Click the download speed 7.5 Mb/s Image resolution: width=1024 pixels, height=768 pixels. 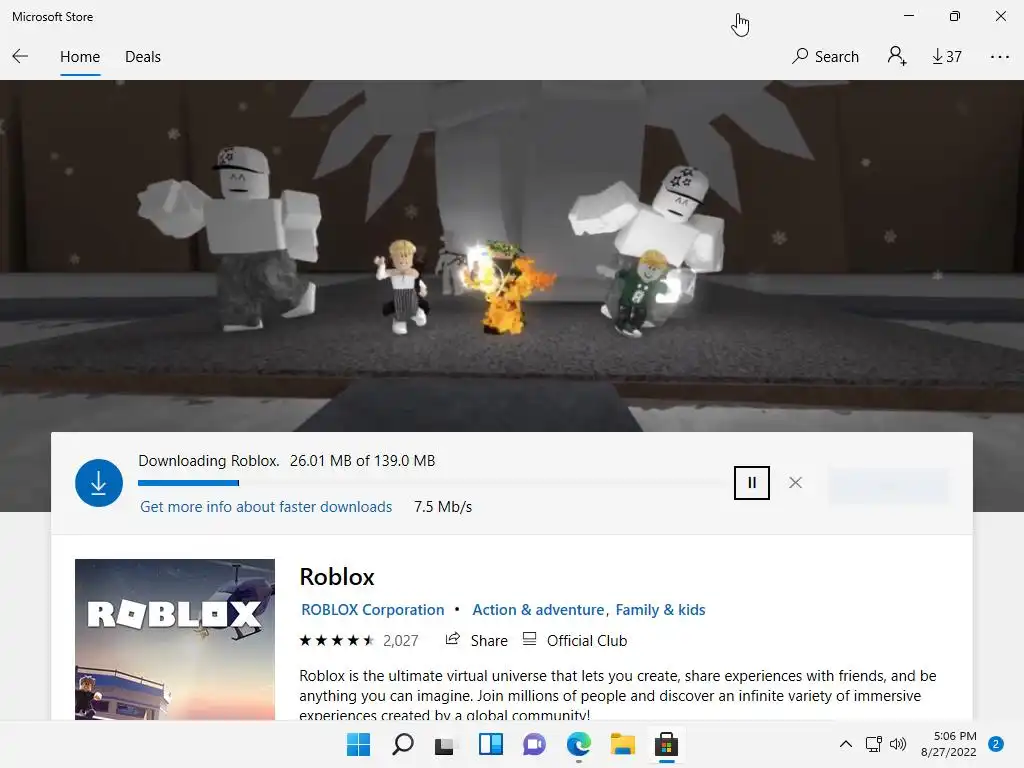click(443, 507)
